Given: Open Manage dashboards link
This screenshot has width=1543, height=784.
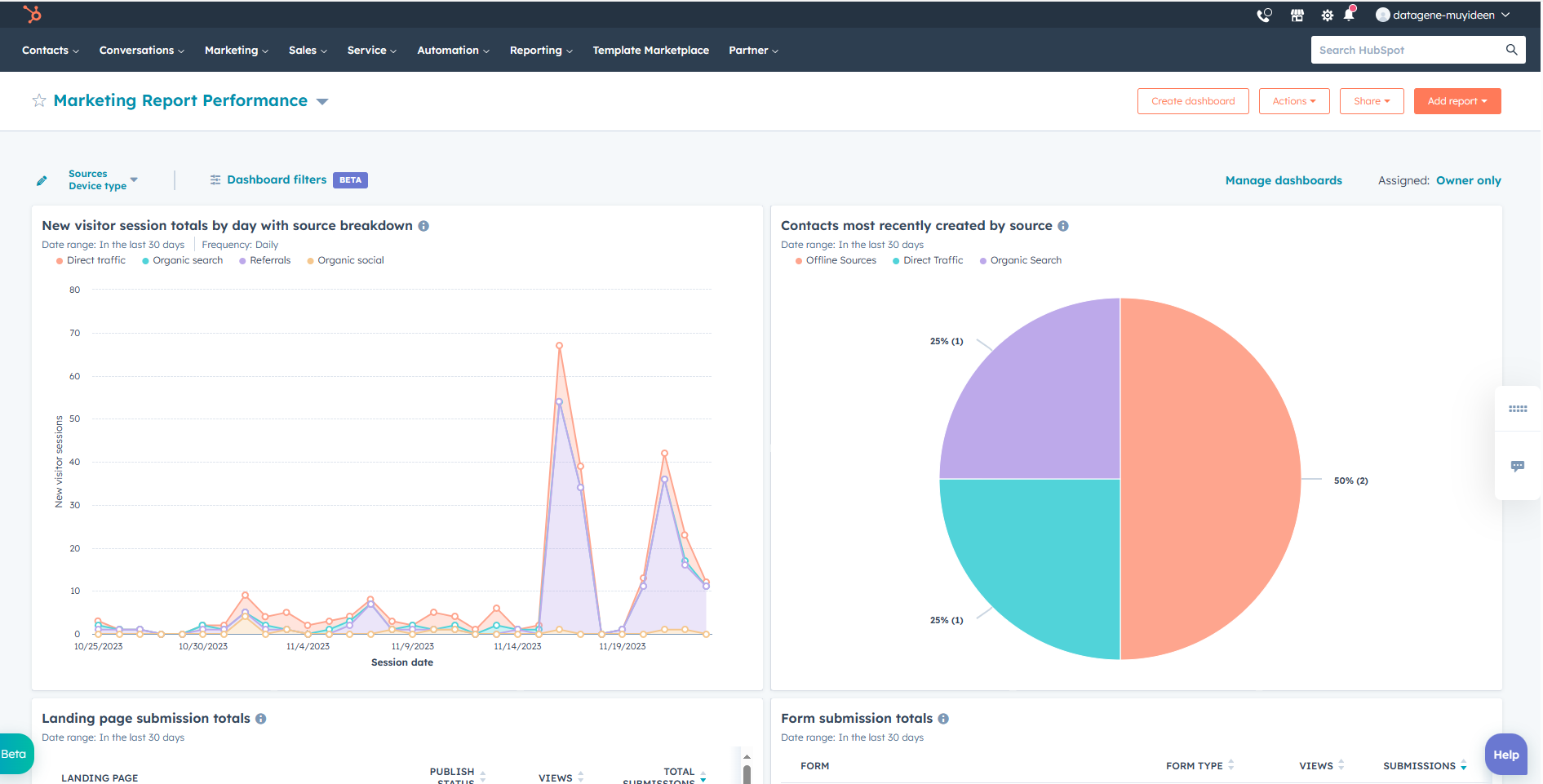Looking at the screenshot, I should [x=1283, y=180].
